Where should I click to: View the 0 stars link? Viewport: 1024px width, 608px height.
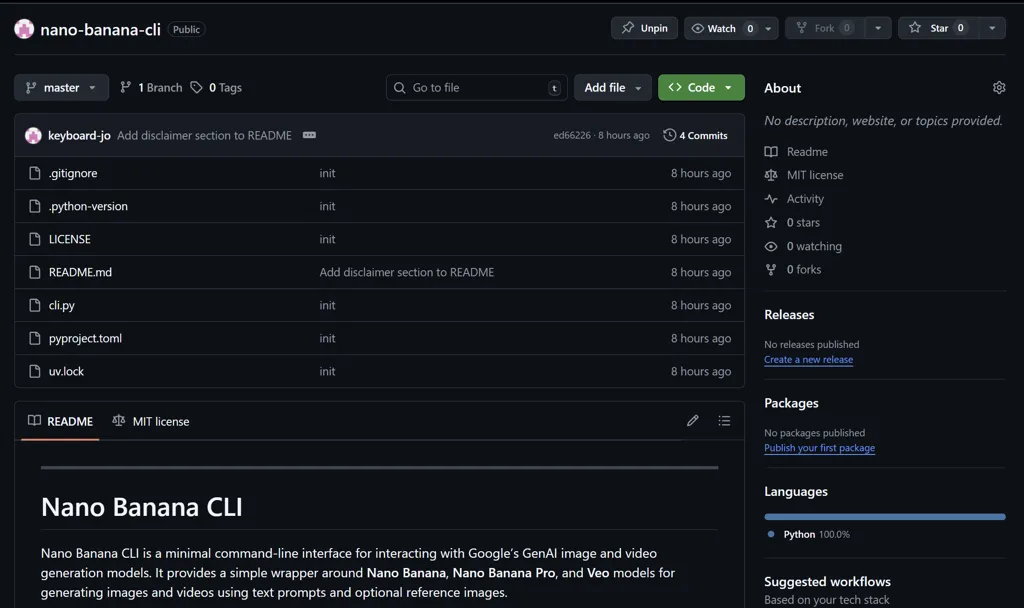click(793, 222)
